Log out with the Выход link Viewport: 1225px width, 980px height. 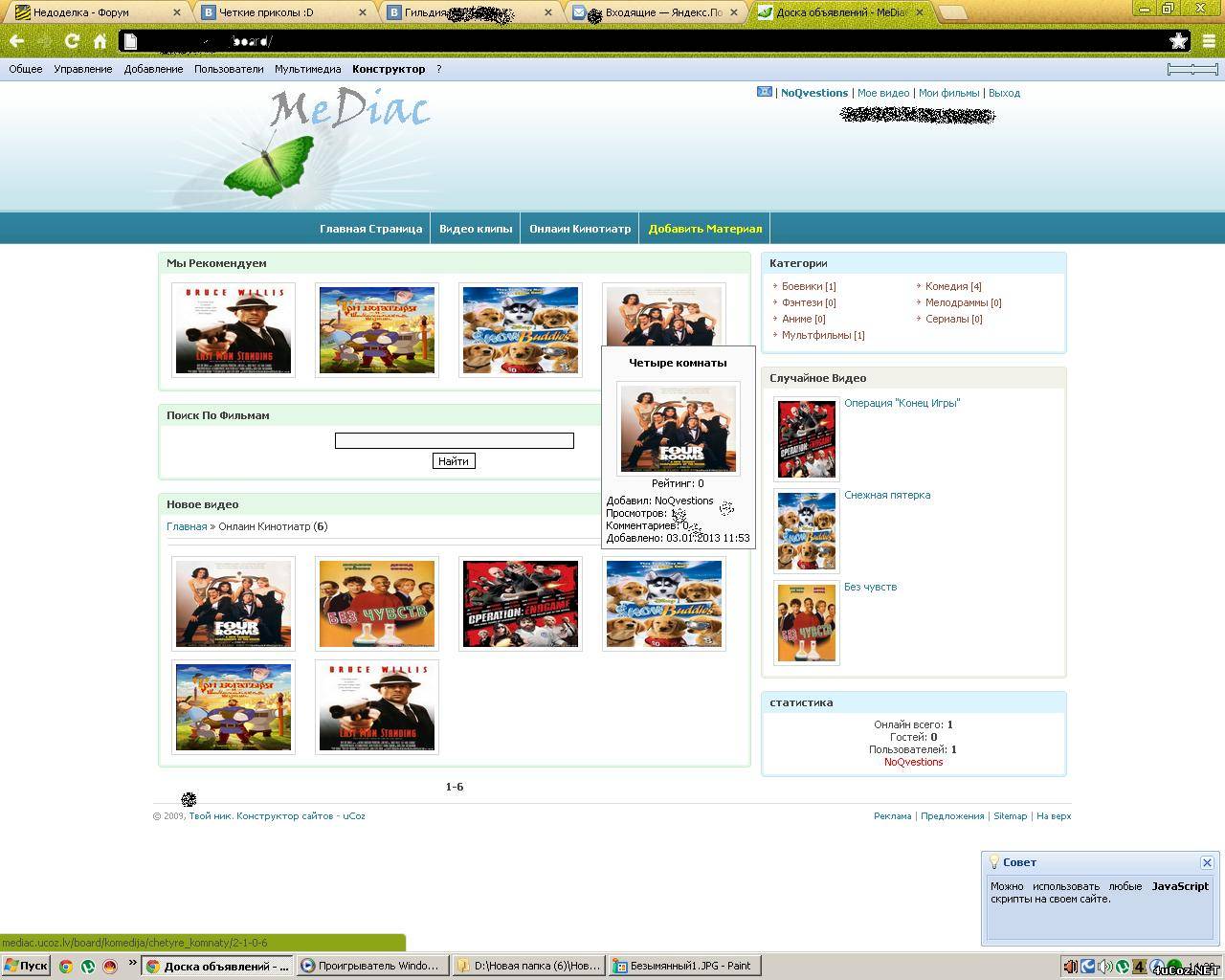1004,93
